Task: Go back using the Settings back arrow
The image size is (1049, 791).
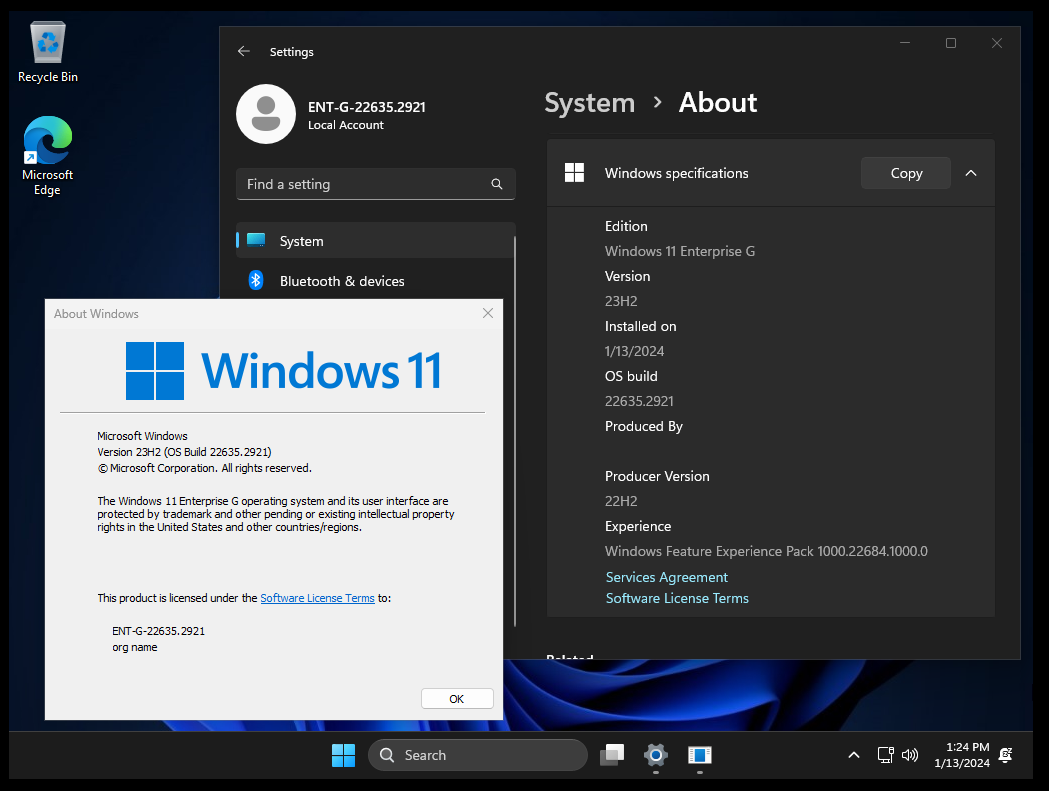Action: coord(244,52)
